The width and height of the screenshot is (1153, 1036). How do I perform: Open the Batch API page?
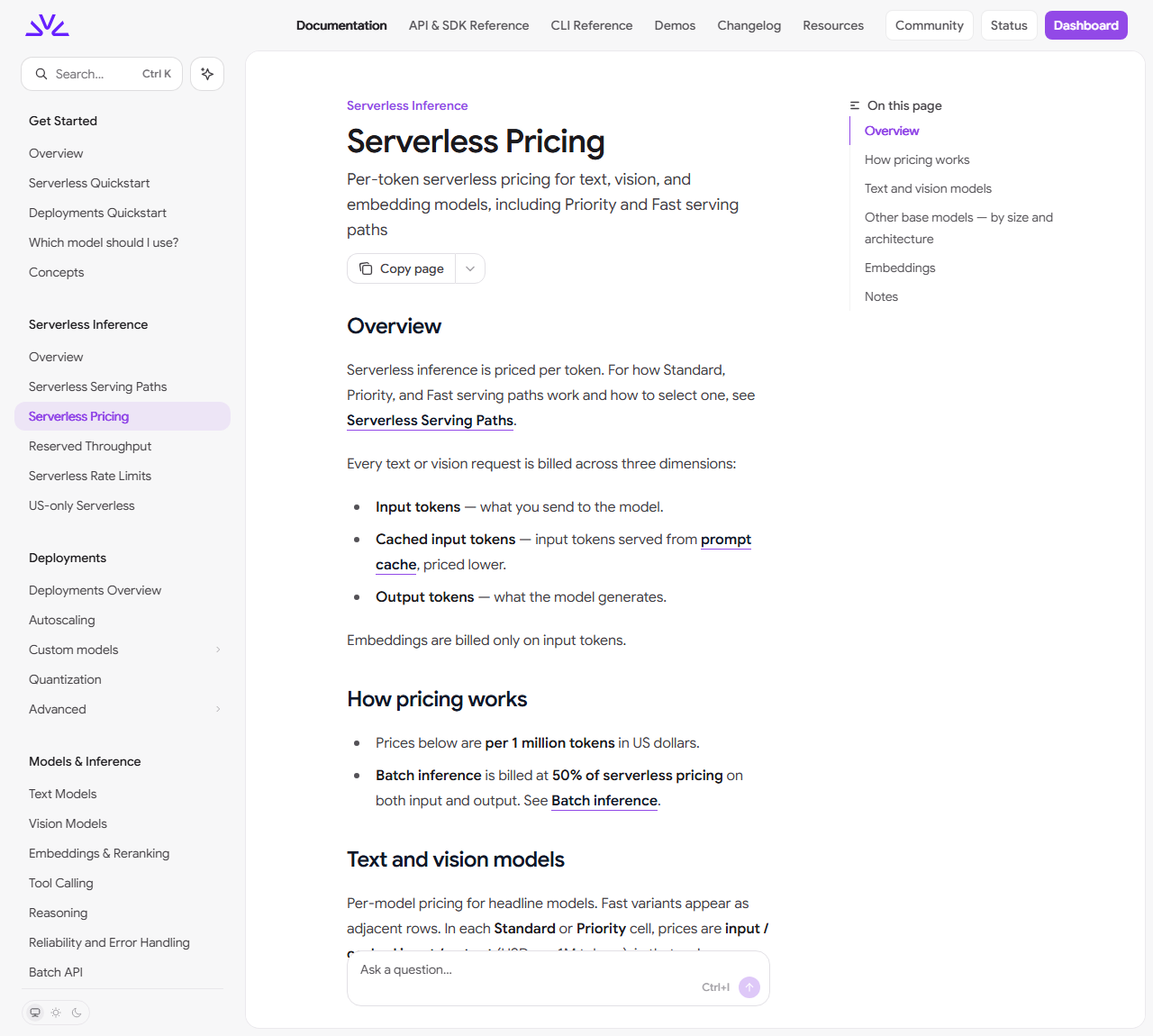coord(123,972)
